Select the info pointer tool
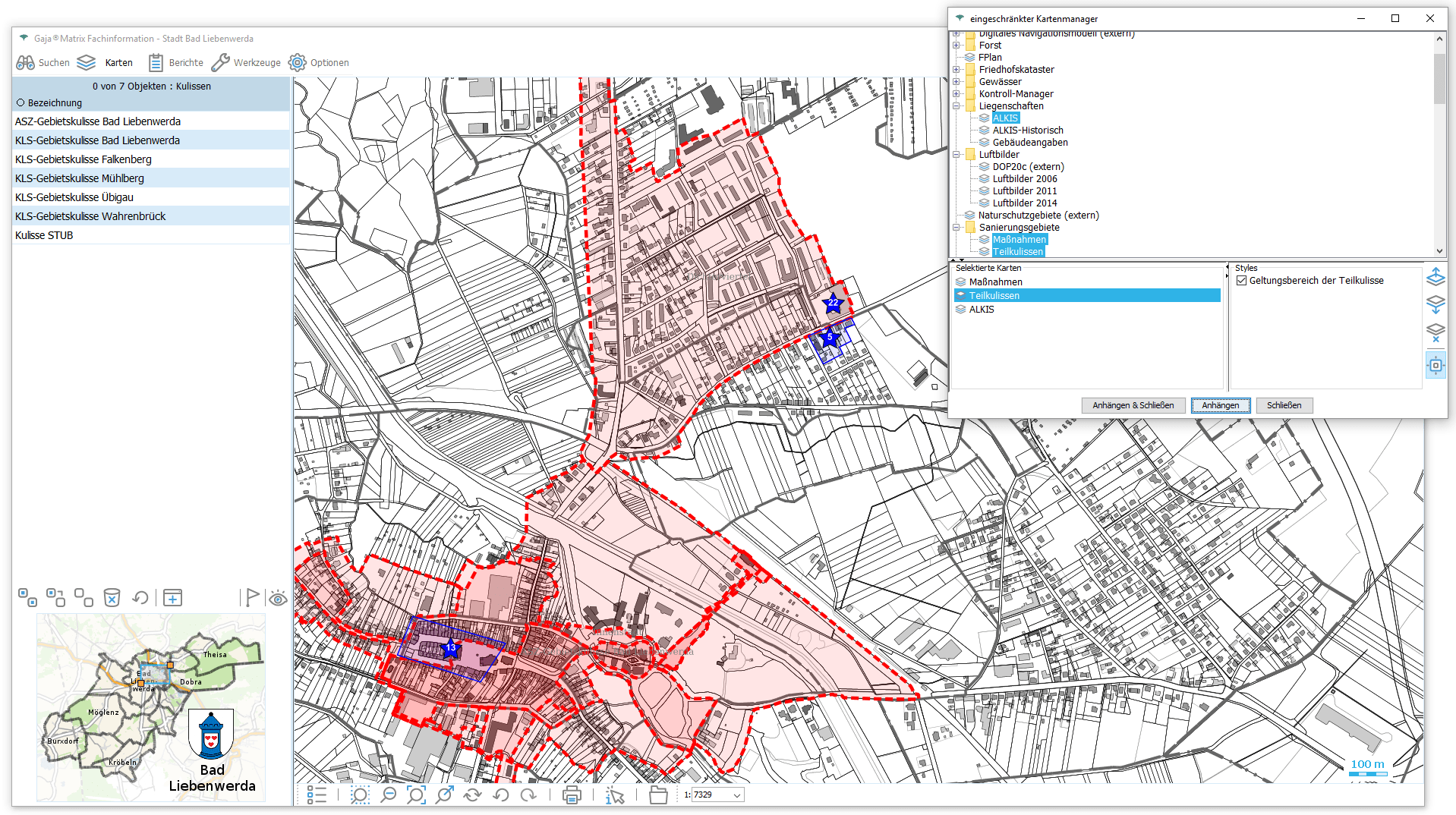This screenshot has width=1456, height=815. click(615, 795)
